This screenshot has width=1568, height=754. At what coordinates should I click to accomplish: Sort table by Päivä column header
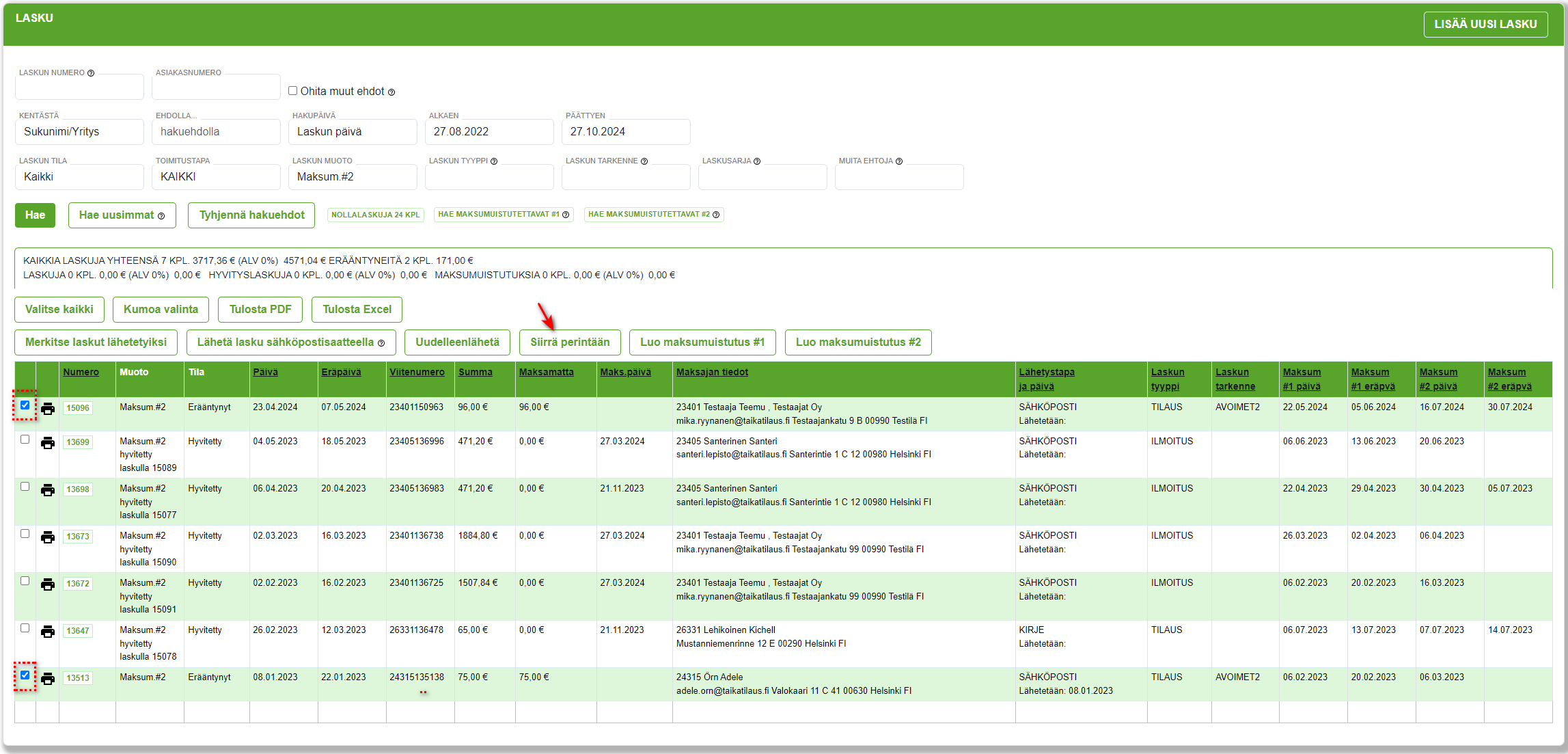(x=265, y=373)
